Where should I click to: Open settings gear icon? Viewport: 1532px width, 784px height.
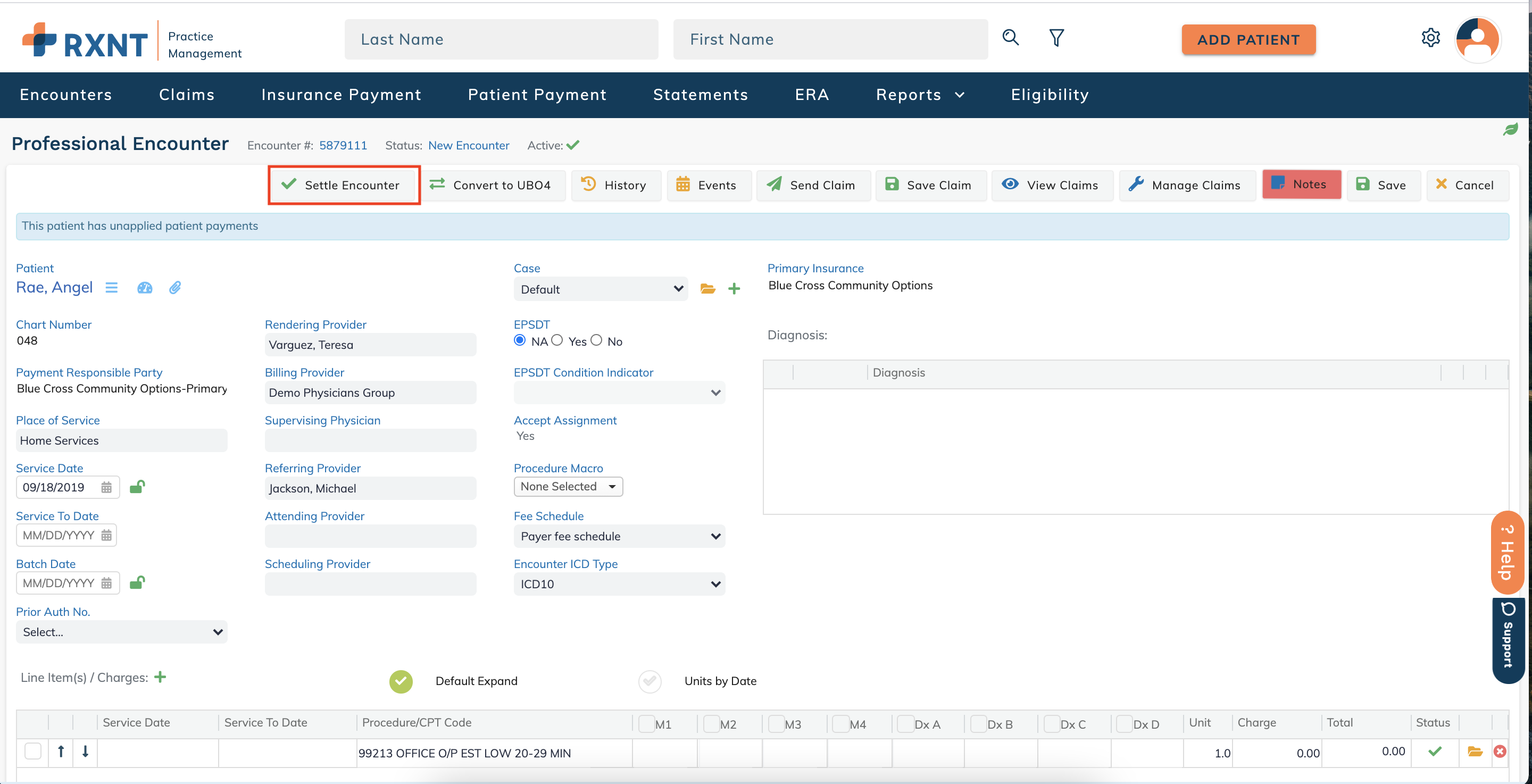point(1430,38)
